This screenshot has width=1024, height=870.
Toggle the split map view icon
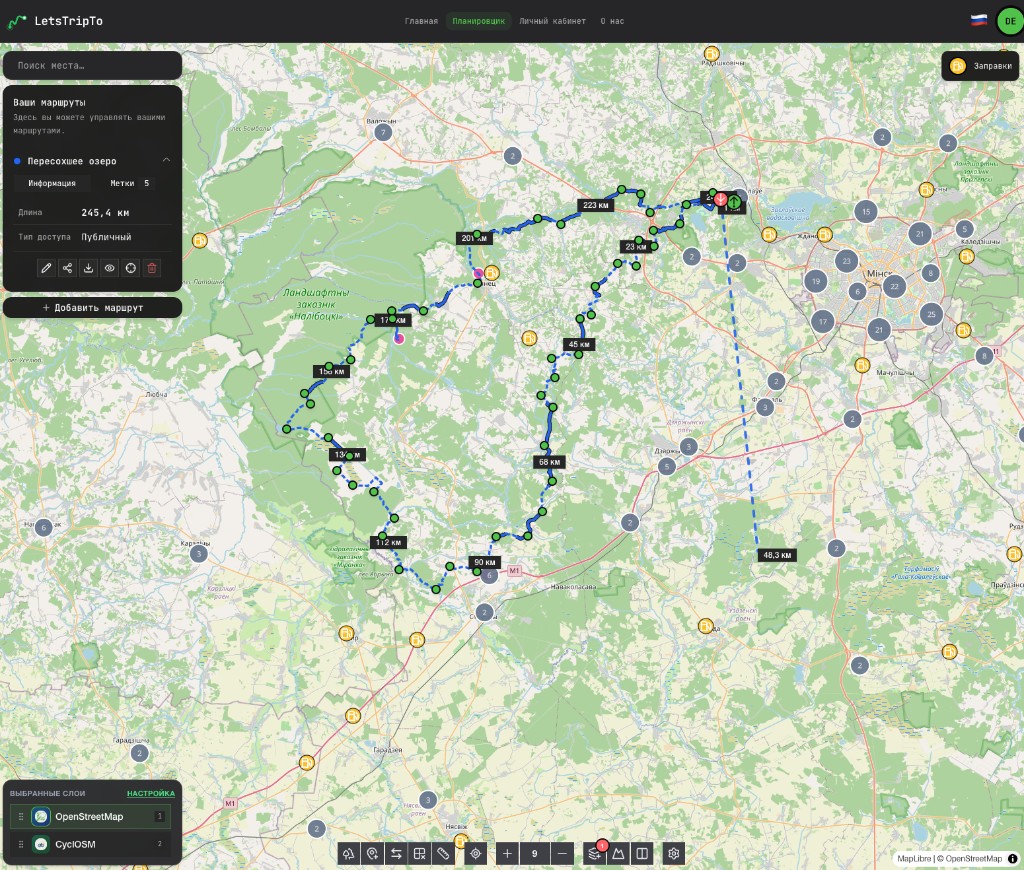(642, 853)
